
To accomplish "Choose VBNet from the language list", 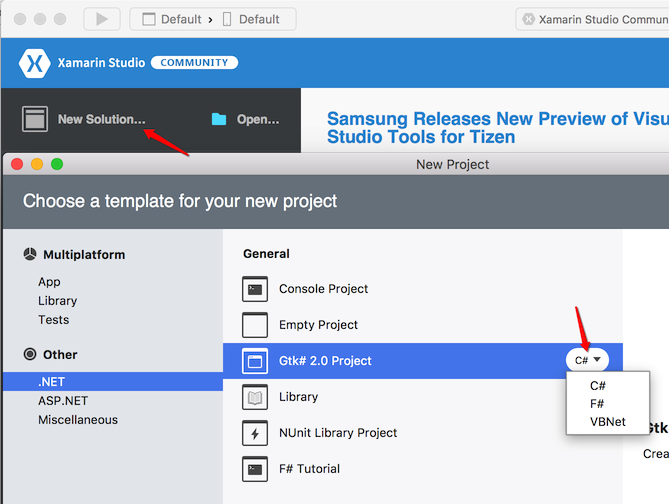I will tap(608, 422).
